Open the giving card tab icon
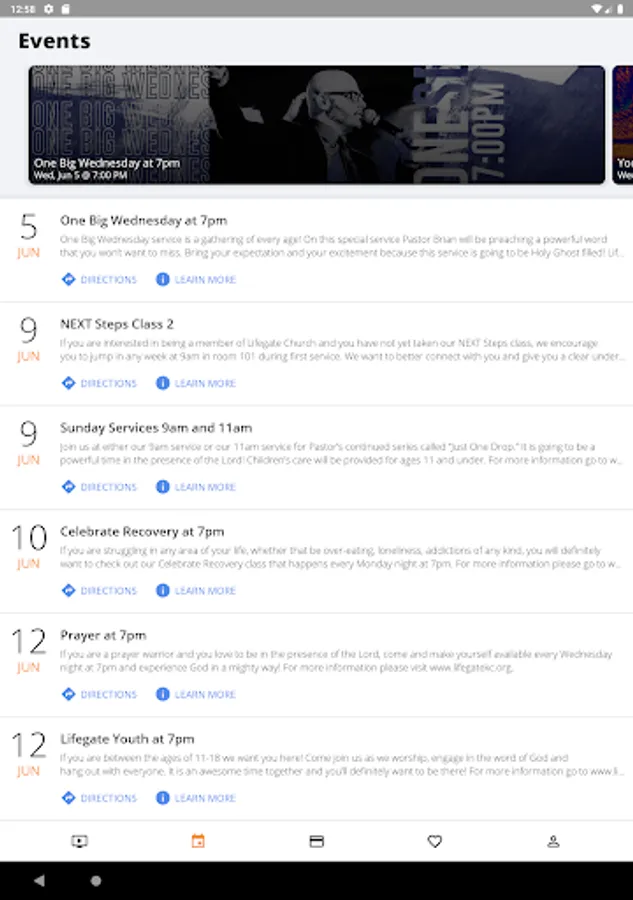The image size is (633, 900). tap(316, 841)
